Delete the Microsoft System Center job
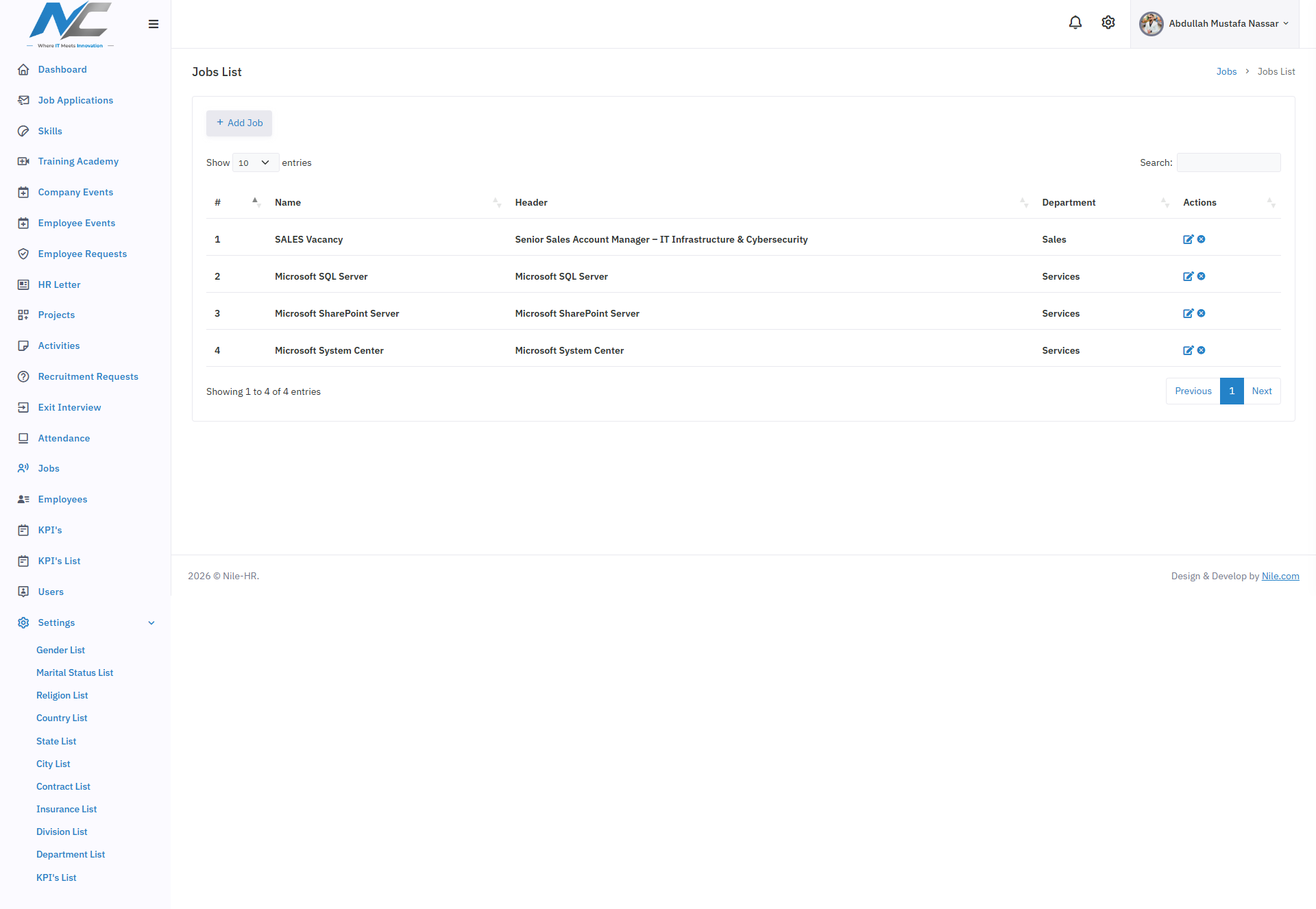This screenshot has height=909, width=1316. (x=1201, y=350)
